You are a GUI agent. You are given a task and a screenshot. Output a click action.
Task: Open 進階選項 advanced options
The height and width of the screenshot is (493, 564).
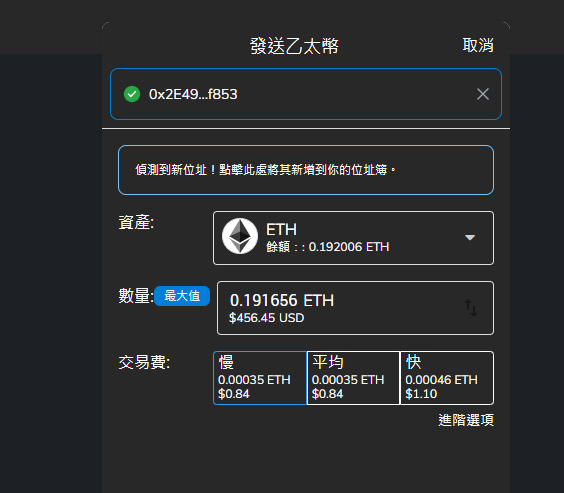pos(466,420)
